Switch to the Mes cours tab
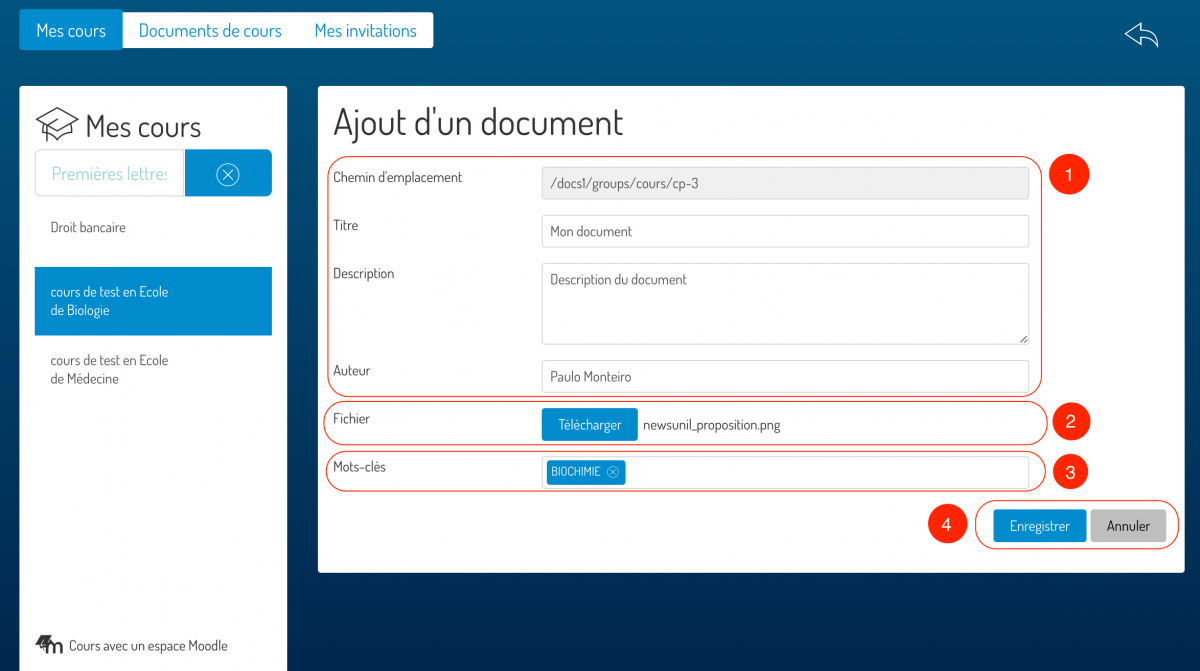Viewport: 1200px width, 671px height. click(x=71, y=31)
